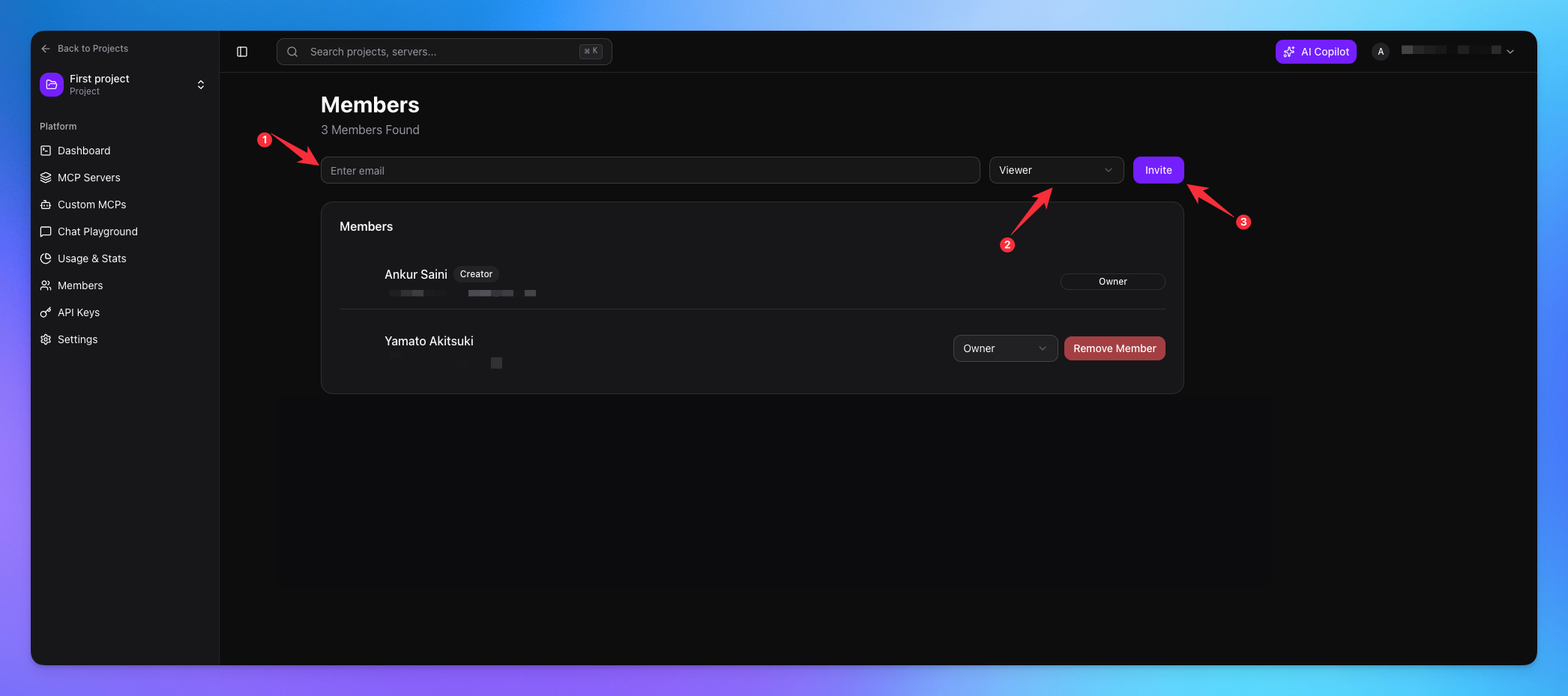
Task: Click the Chat Playground speech bubble icon
Action: (x=46, y=232)
